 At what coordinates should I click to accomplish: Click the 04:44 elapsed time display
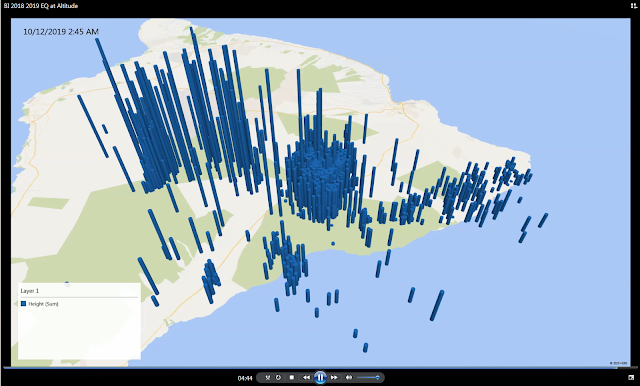244,378
